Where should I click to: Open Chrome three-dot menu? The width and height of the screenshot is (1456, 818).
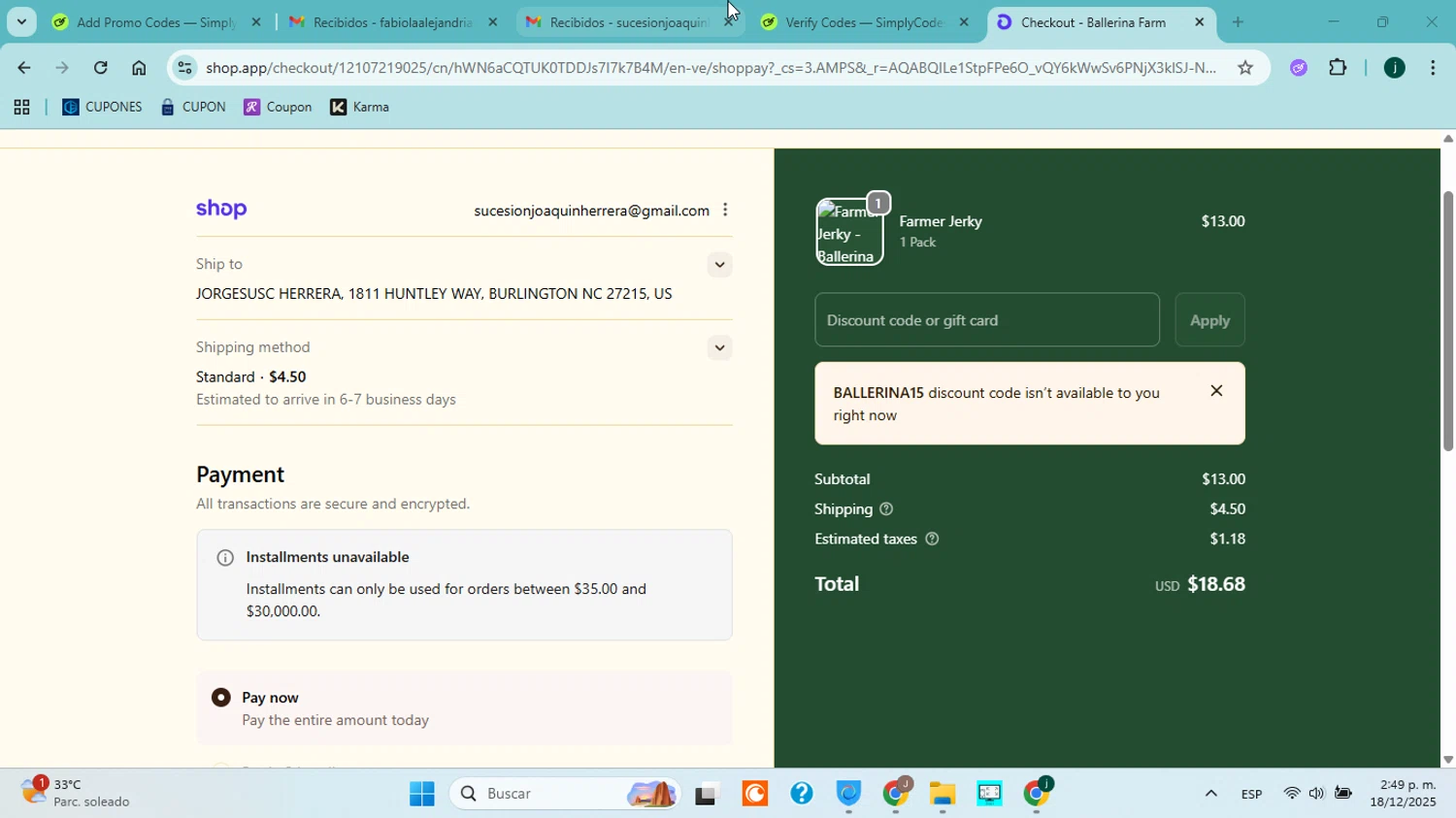click(1434, 68)
